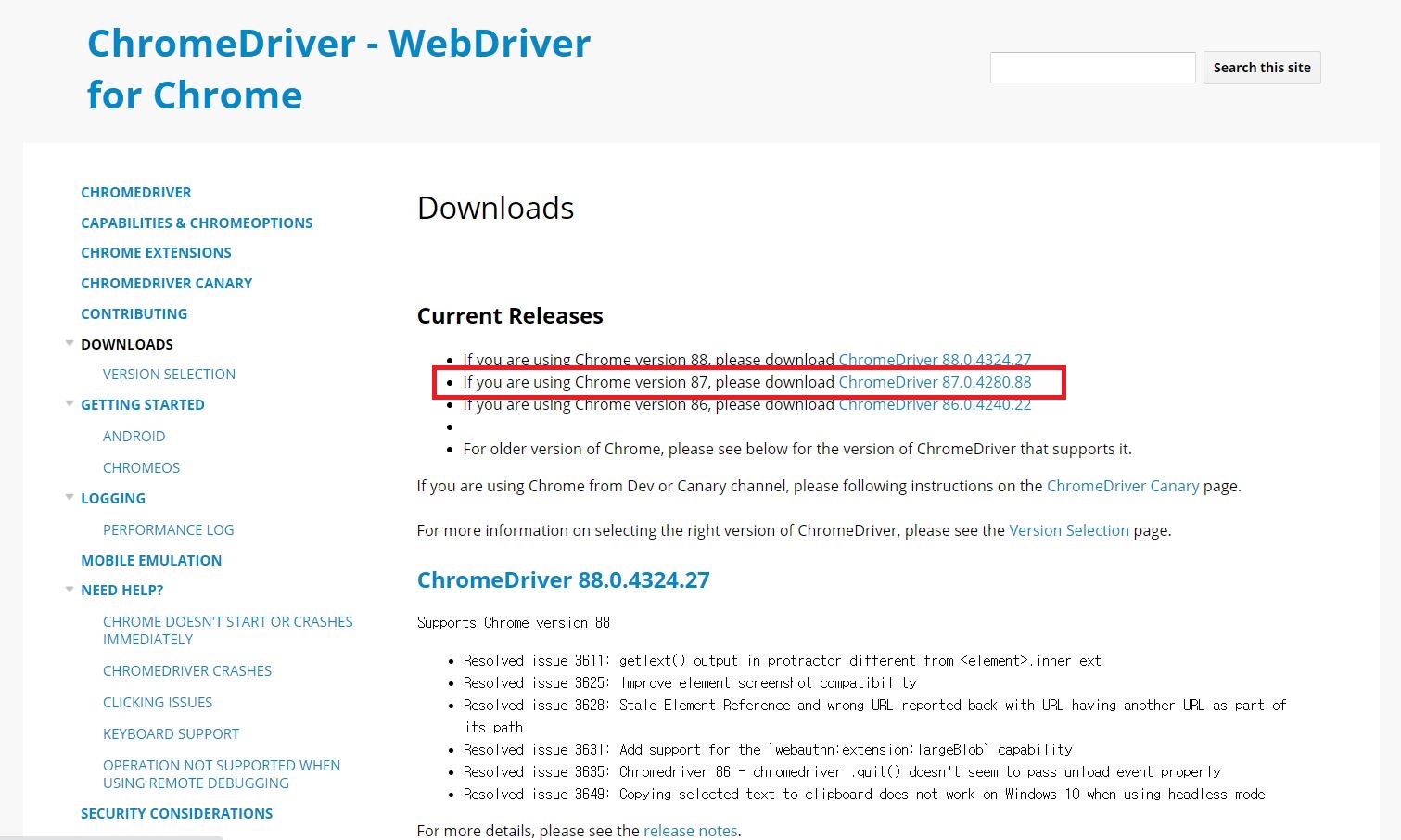Follow the ChromeDriver Canary link in the paragraph
Screen dimensions: 1401x840
click(x=1123, y=486)
